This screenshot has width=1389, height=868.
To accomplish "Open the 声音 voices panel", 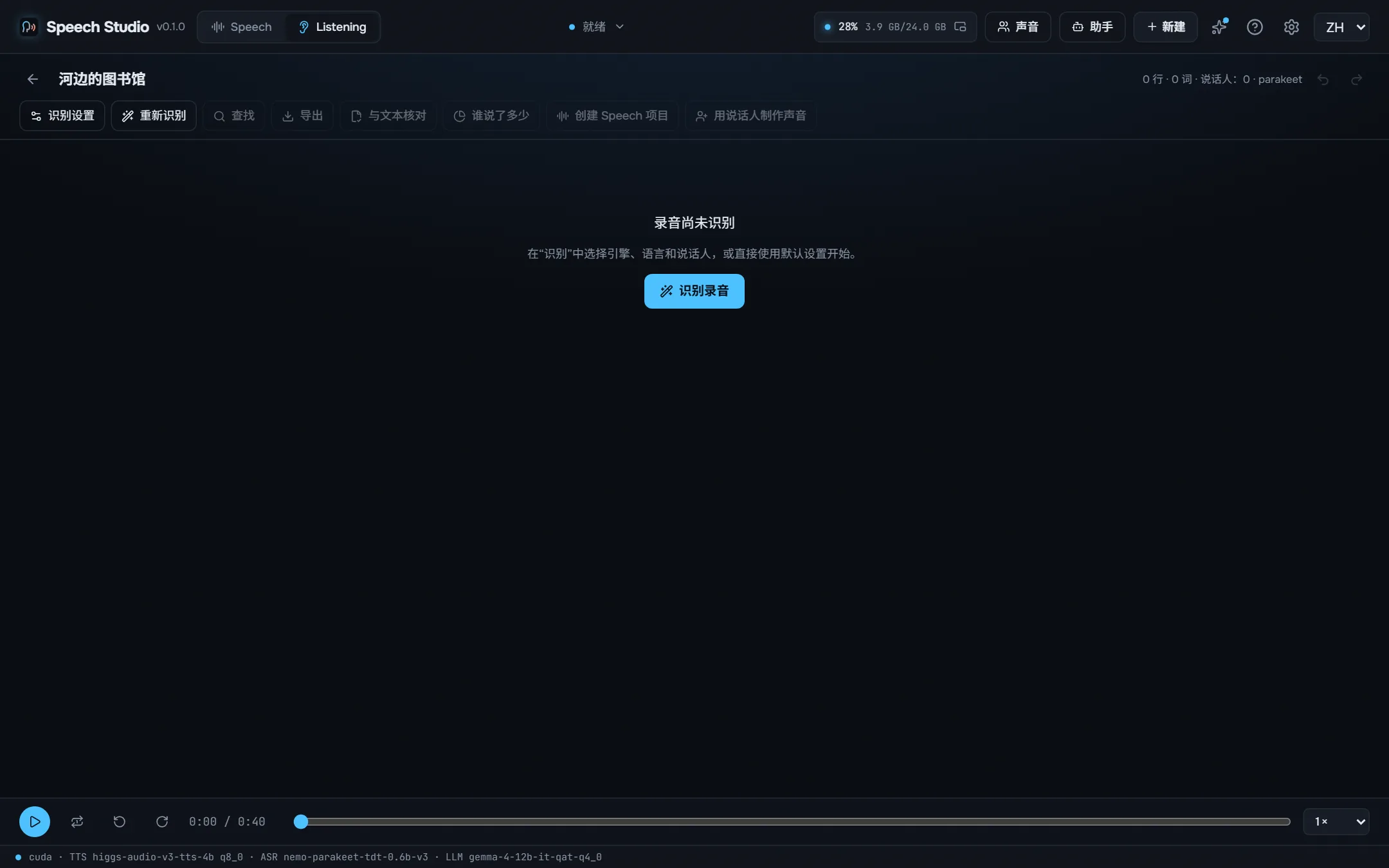I will tap(1018, 27).
